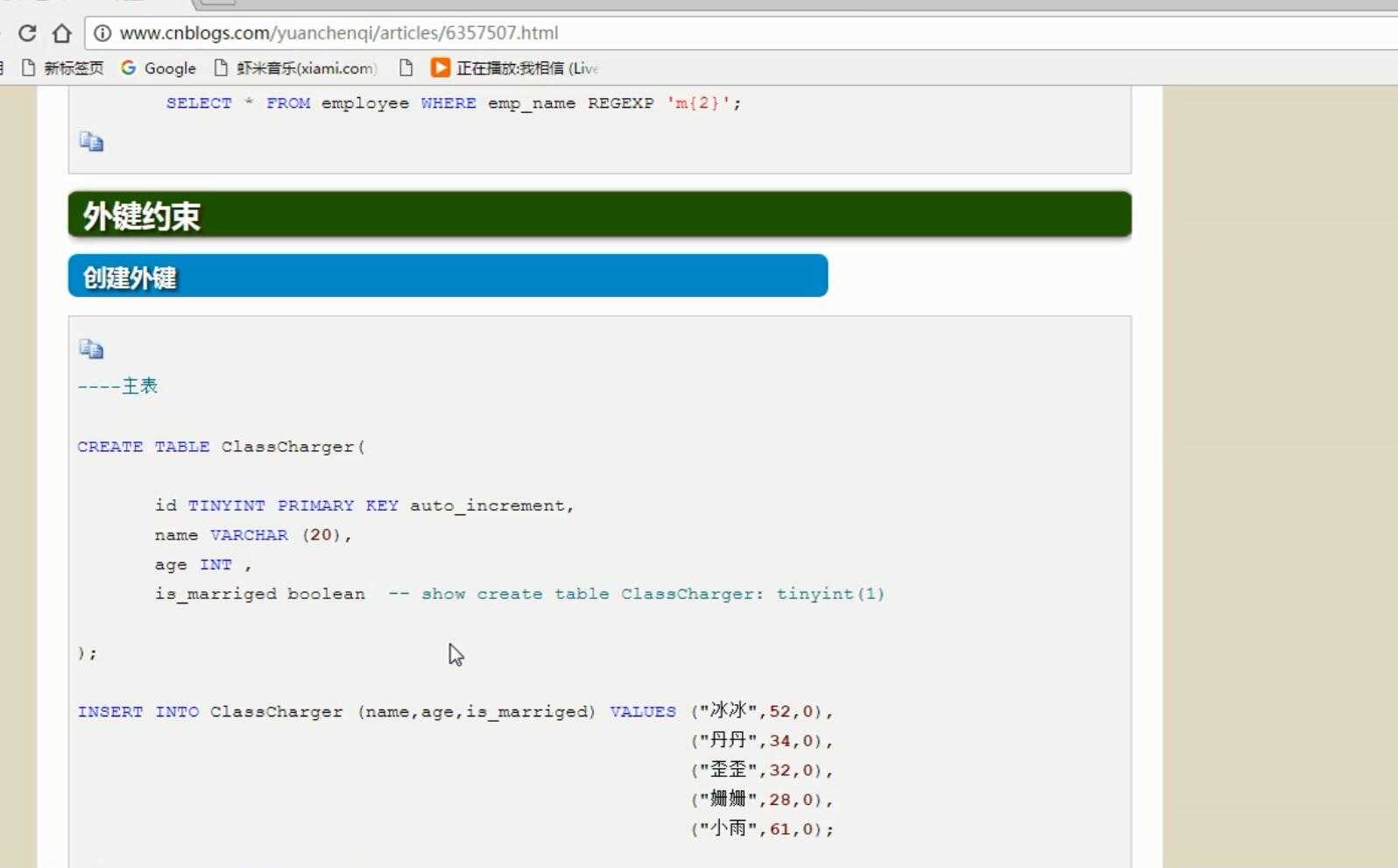Viewport: 1398px width, 868px height.
Task: Click the is_married boolean text
Action: [260, 594]
